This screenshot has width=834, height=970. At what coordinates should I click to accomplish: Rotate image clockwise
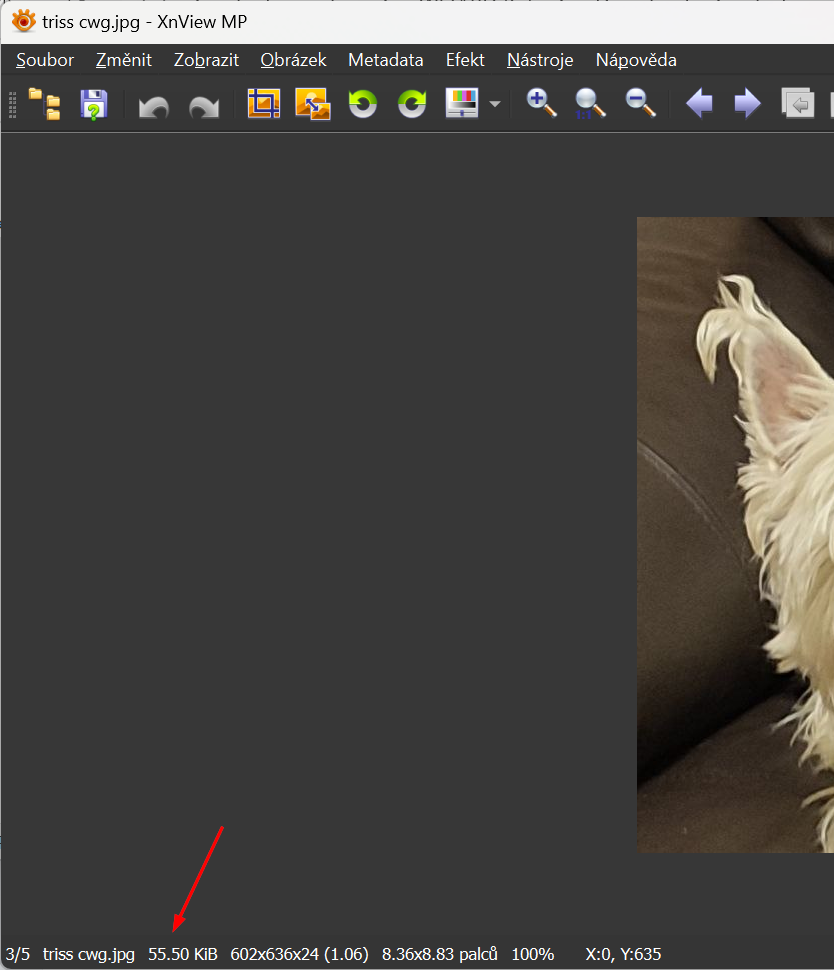[412, 104]
